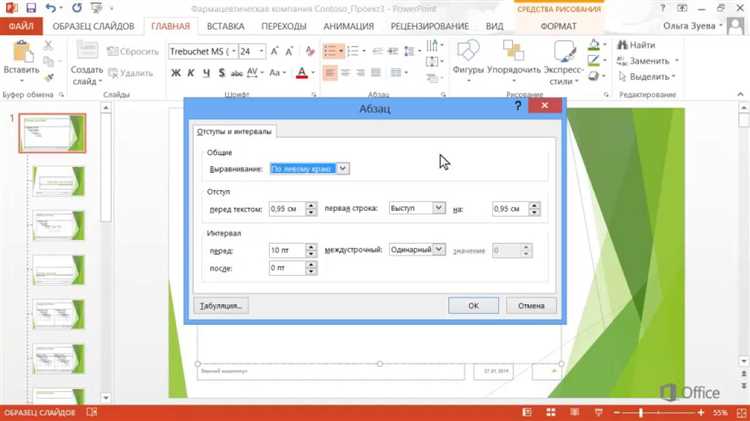Select the second slide layout thumbnail

coord(59,181)
